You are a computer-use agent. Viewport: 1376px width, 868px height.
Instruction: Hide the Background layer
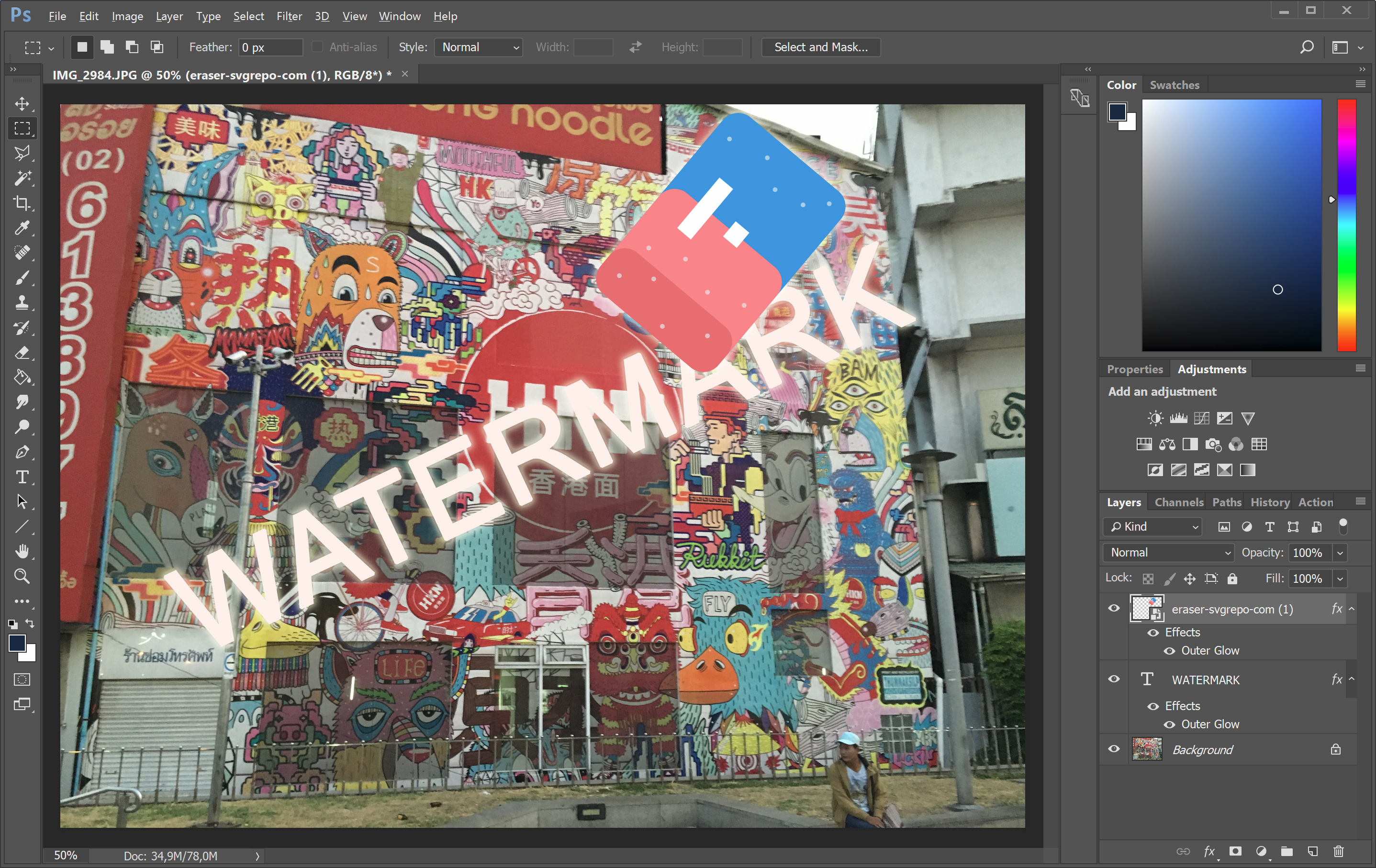pos(1114,748)
